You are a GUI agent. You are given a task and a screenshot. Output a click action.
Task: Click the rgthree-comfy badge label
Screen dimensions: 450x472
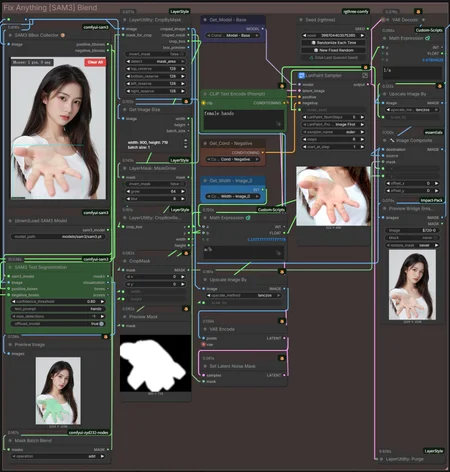point(356,12)
